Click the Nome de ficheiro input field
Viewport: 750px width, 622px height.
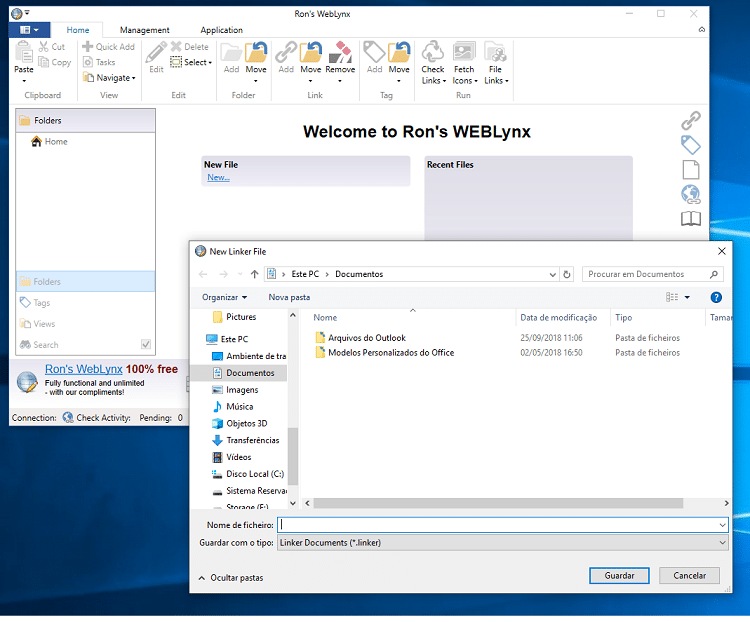tap(497, 525)
